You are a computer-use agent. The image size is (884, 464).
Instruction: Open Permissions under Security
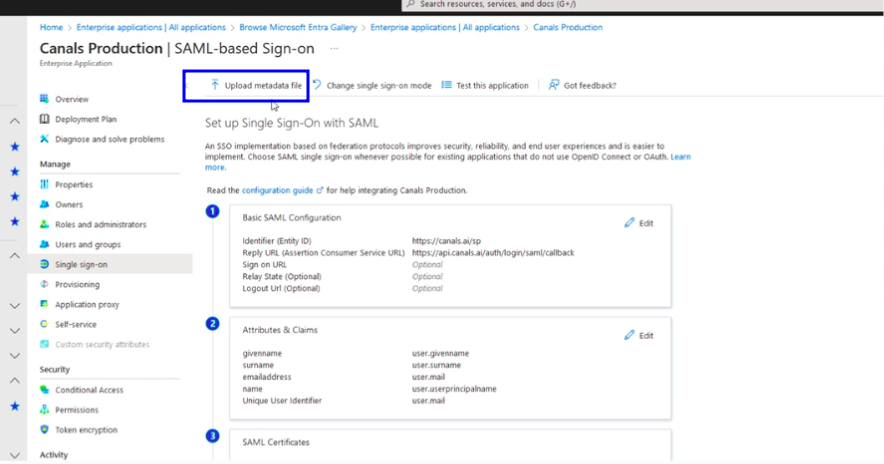[x=77, y=410]
